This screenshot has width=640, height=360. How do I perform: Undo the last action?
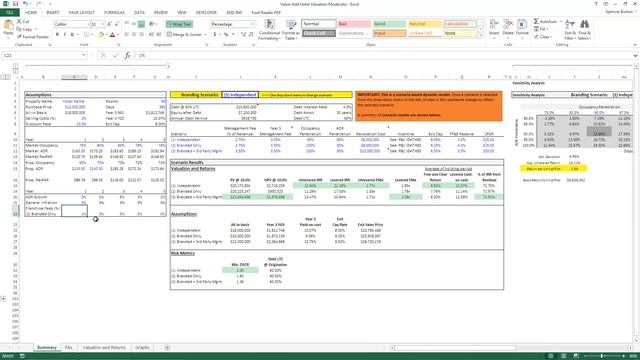click(25, 4)
